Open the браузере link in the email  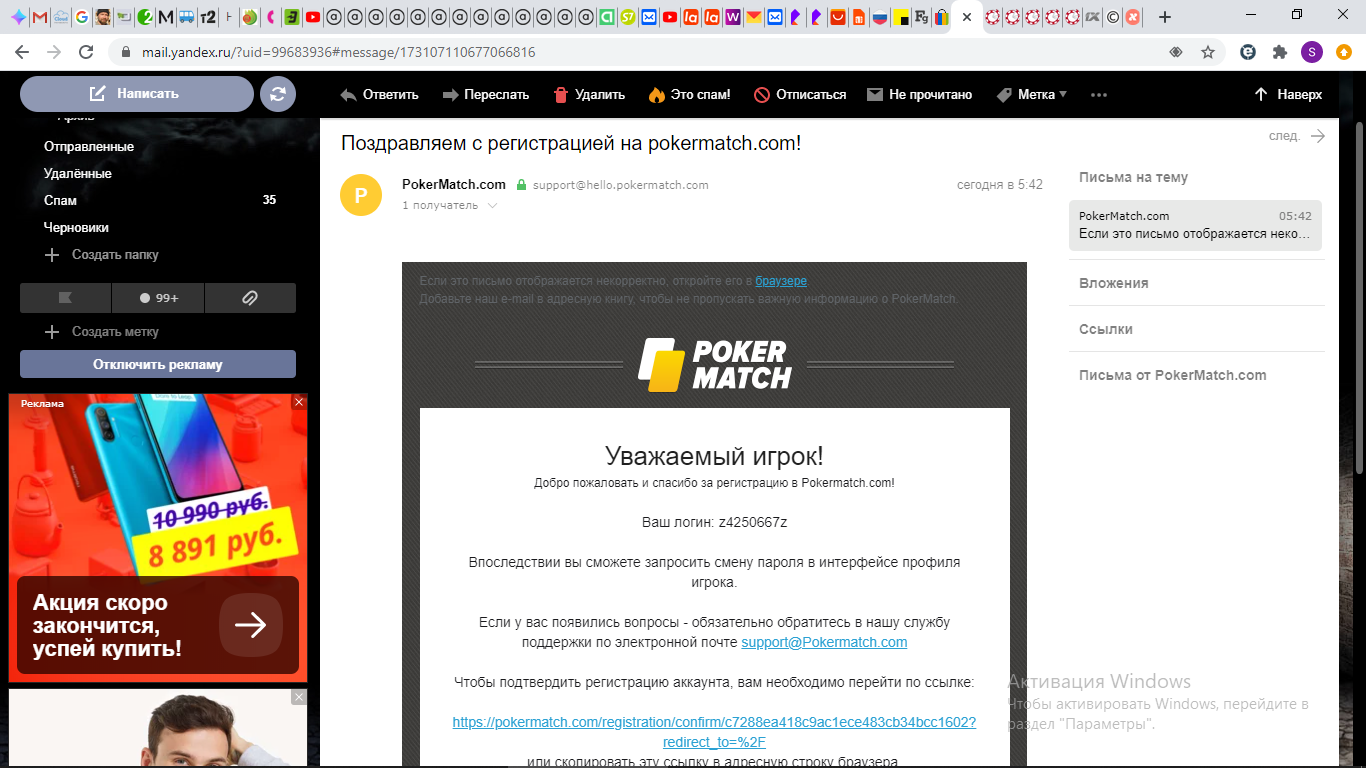coord(781,281)
